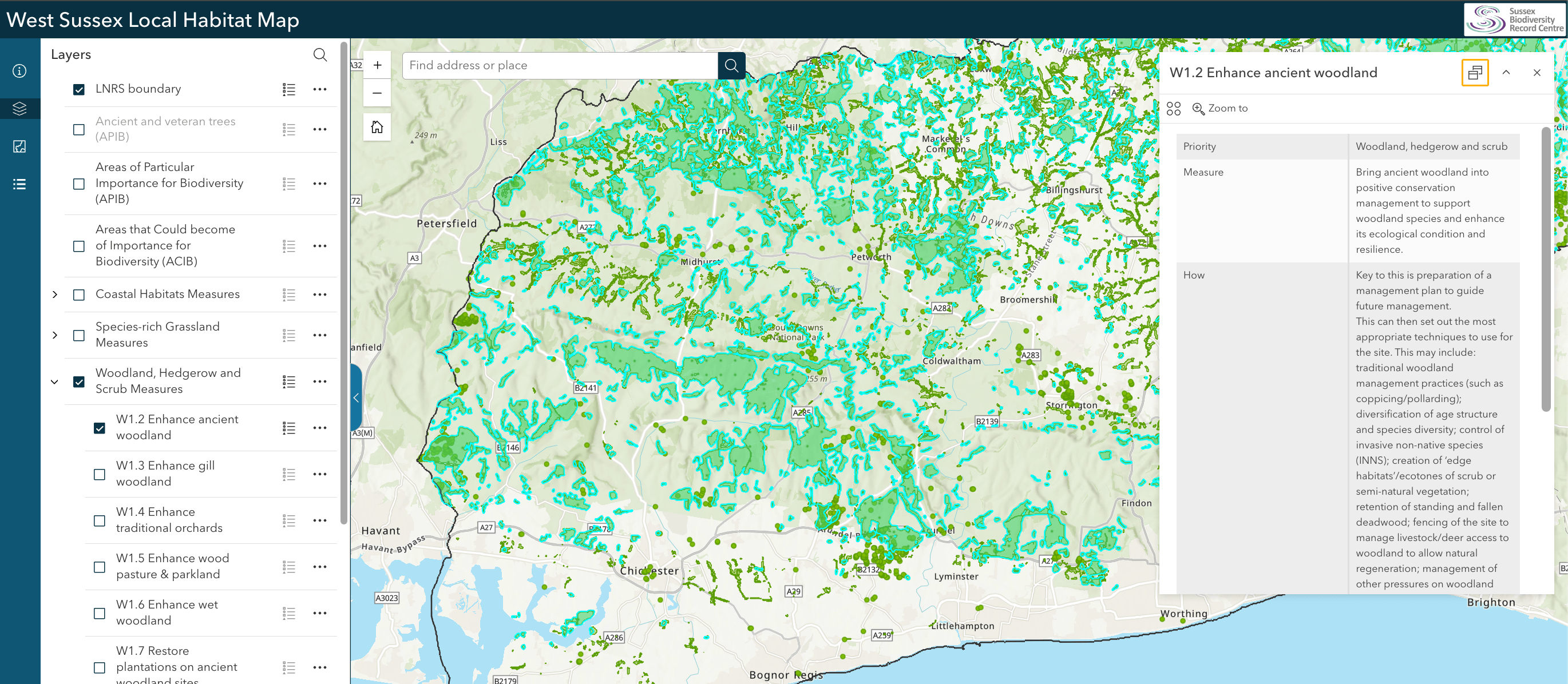Viewport: 1568px width, 684px height.
Task: Enable W1.4 Enhance traditional orchards layer
Action: 100,521
